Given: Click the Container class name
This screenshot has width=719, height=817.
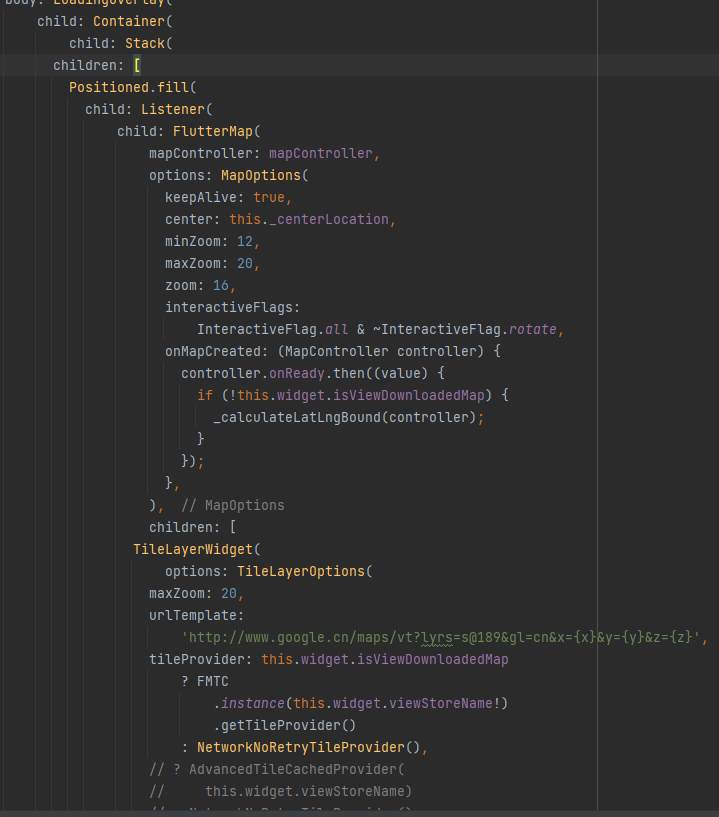Looking at the screenshot, I should pyautogui.click(x=129, y=21).
